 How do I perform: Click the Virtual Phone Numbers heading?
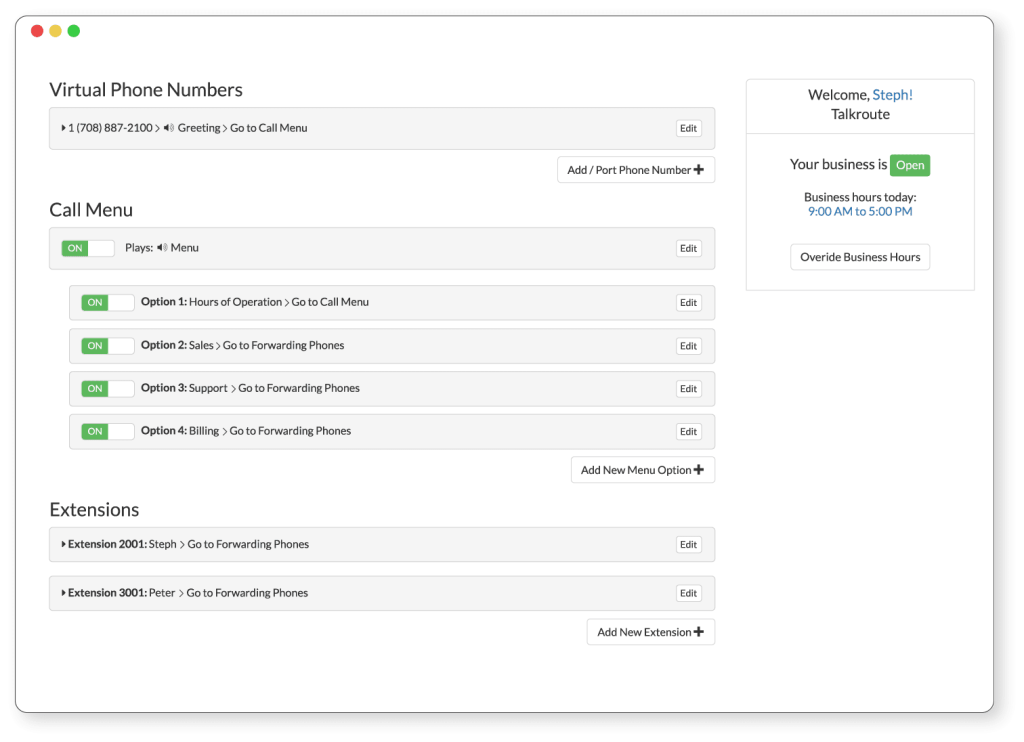pyautogui.click(x=146, y=89)
